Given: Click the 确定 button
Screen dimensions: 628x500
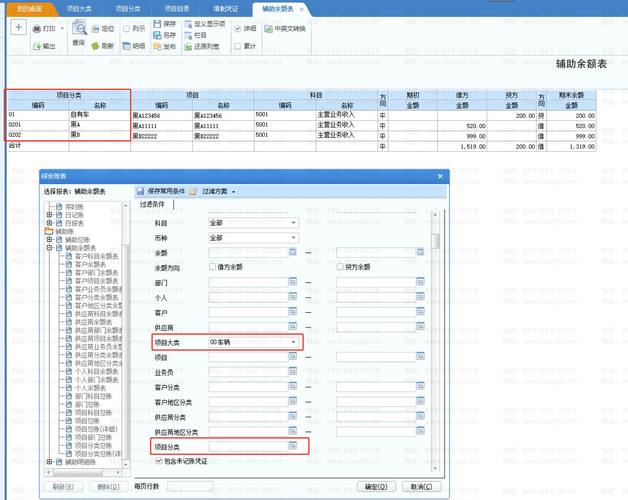Looking at the screenshot, I should click(x=376, y=487).
